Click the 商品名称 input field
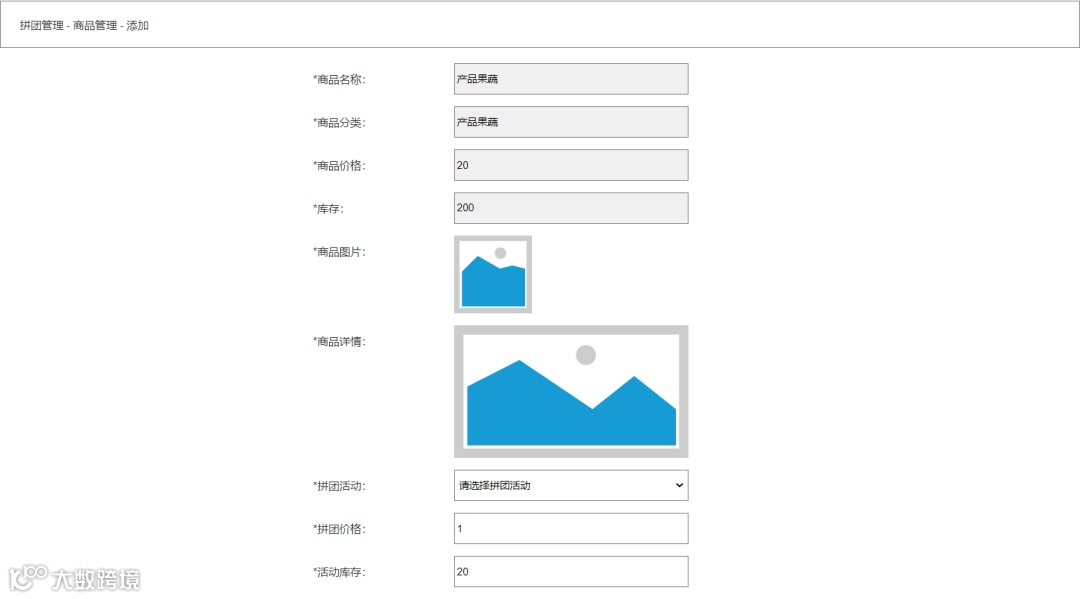1080x599 pixels. click(x=571, y=79)
